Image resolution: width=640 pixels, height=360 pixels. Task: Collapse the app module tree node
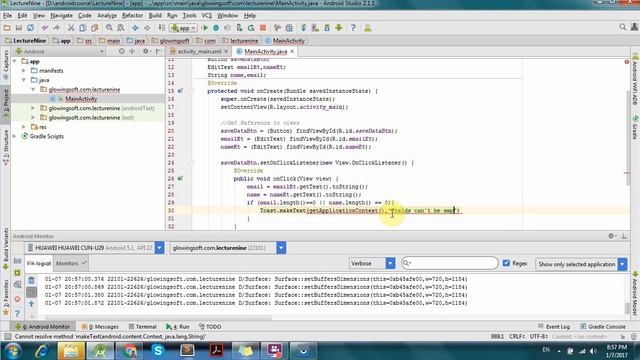coord(15,61)
